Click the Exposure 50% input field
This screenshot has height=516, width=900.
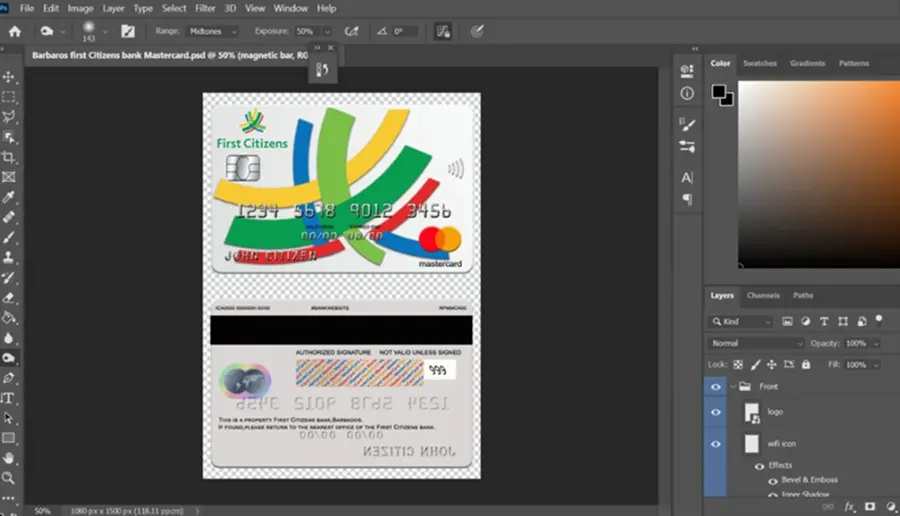point(308,32)
